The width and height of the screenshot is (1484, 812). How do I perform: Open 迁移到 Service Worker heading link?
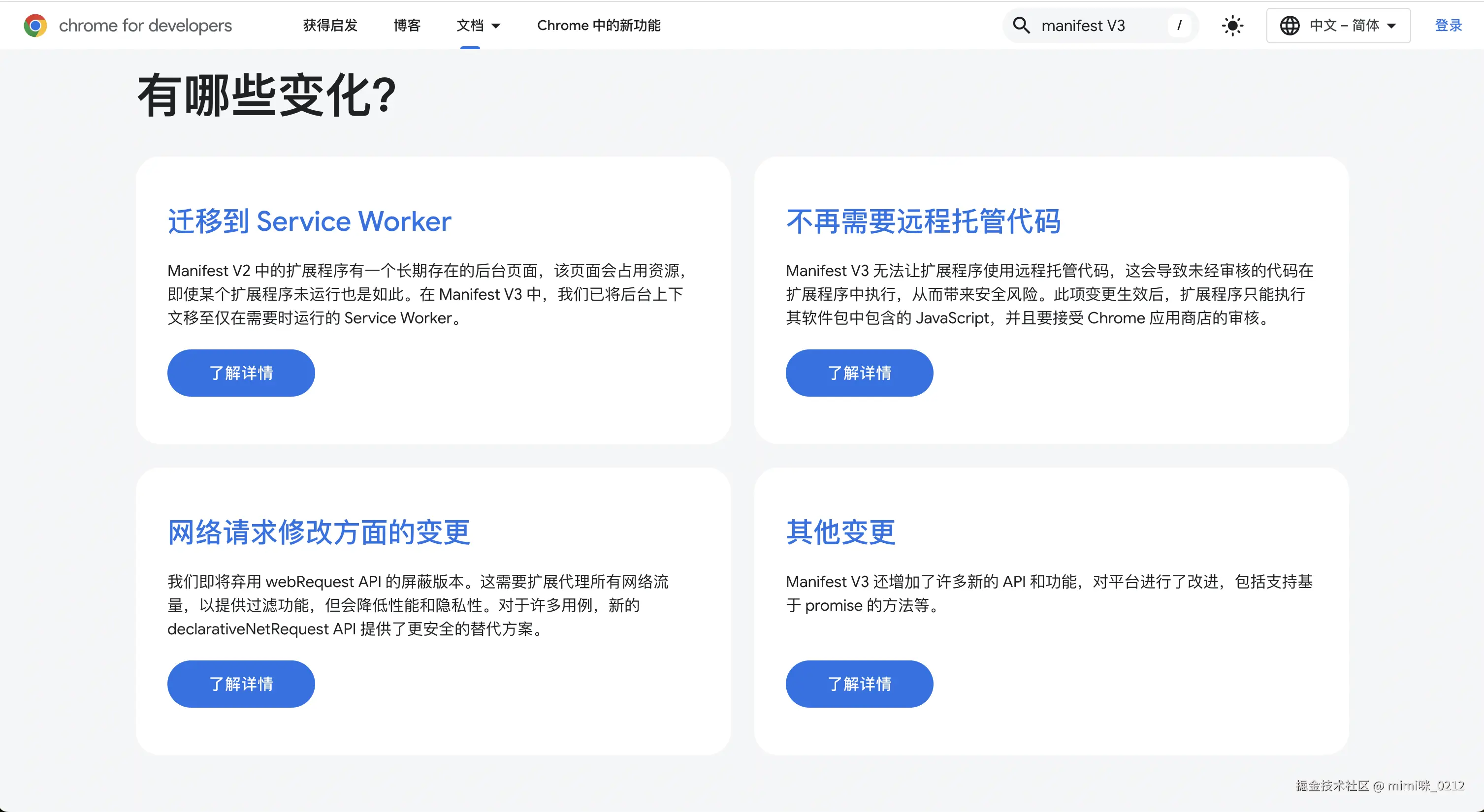click(309, 221)
